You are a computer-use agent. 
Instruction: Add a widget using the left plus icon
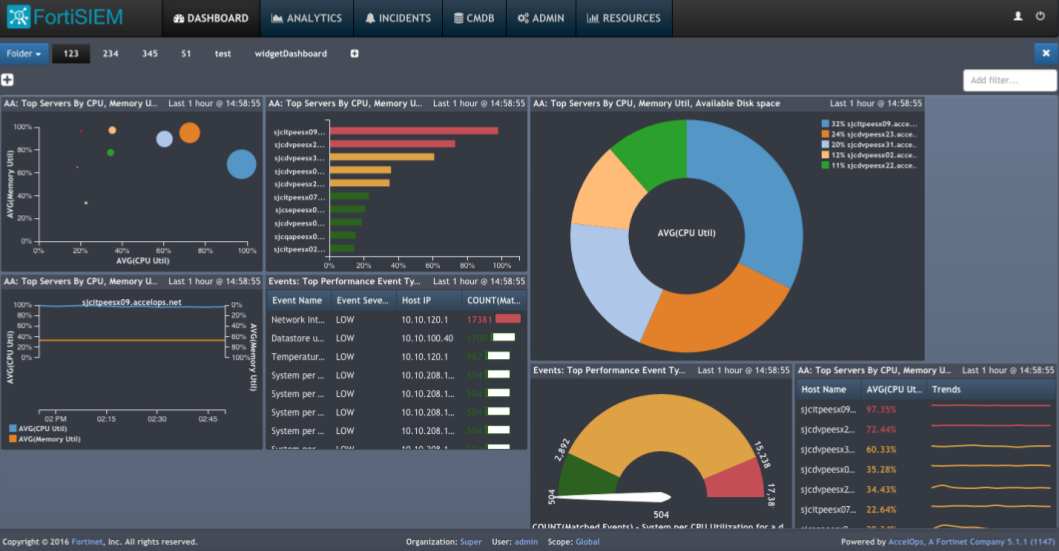(x=7, y=80)
